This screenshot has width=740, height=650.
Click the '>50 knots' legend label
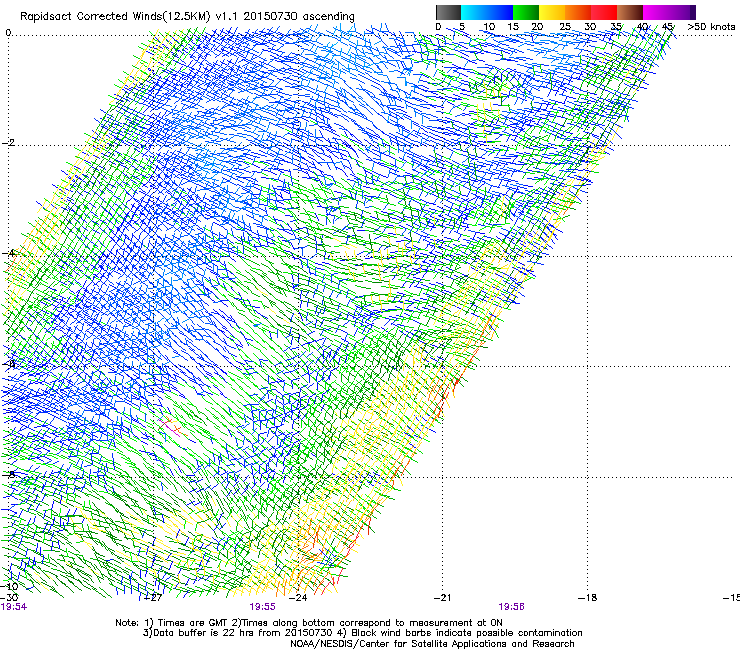711,27
